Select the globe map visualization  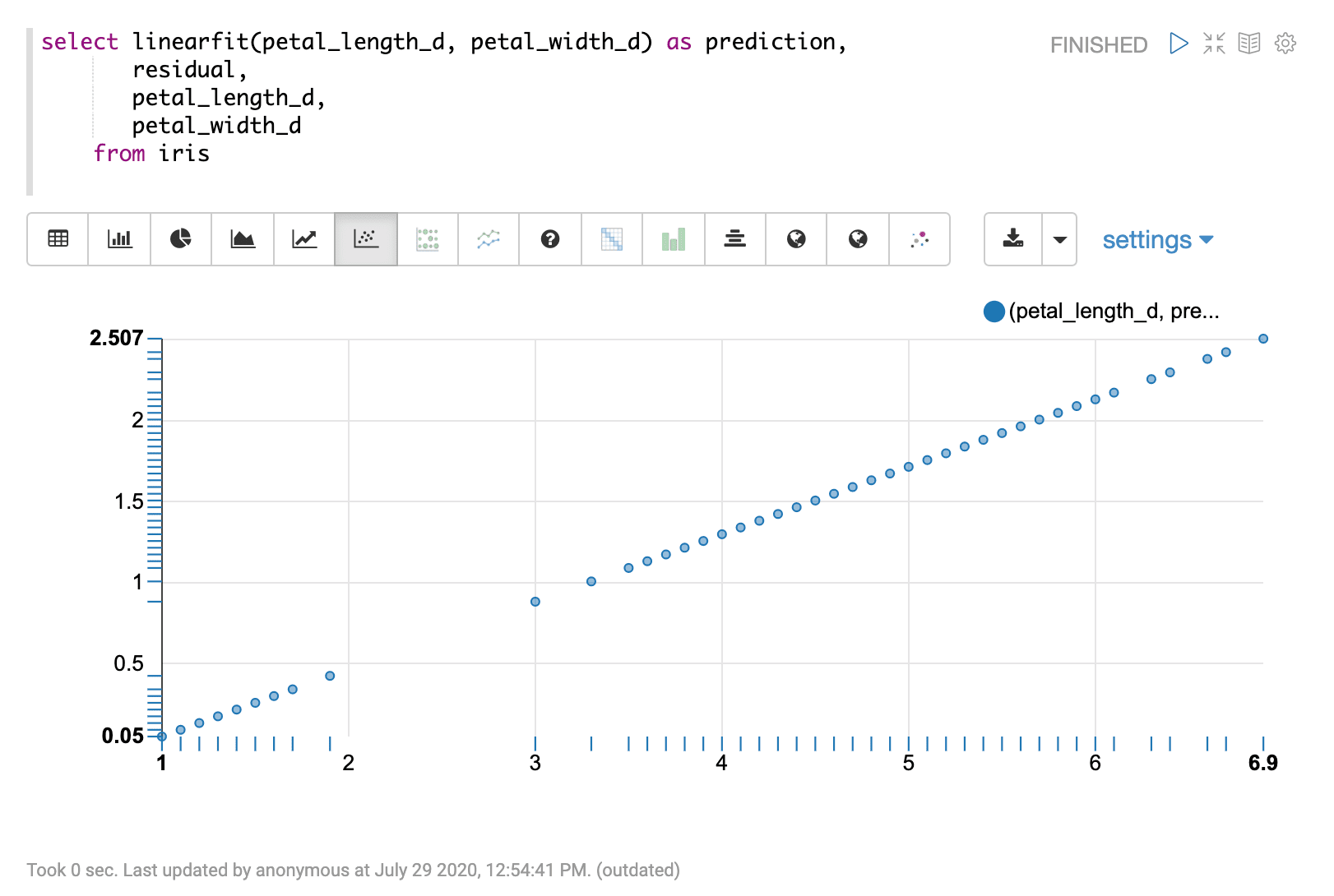pos(796,239)
